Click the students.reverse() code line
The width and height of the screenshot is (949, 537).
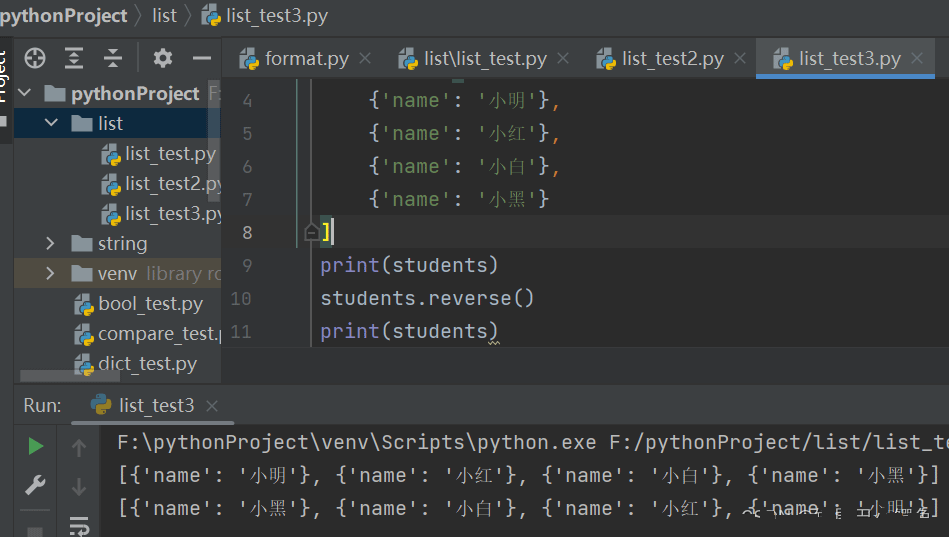pyautogui.click(x=427, y=298)
